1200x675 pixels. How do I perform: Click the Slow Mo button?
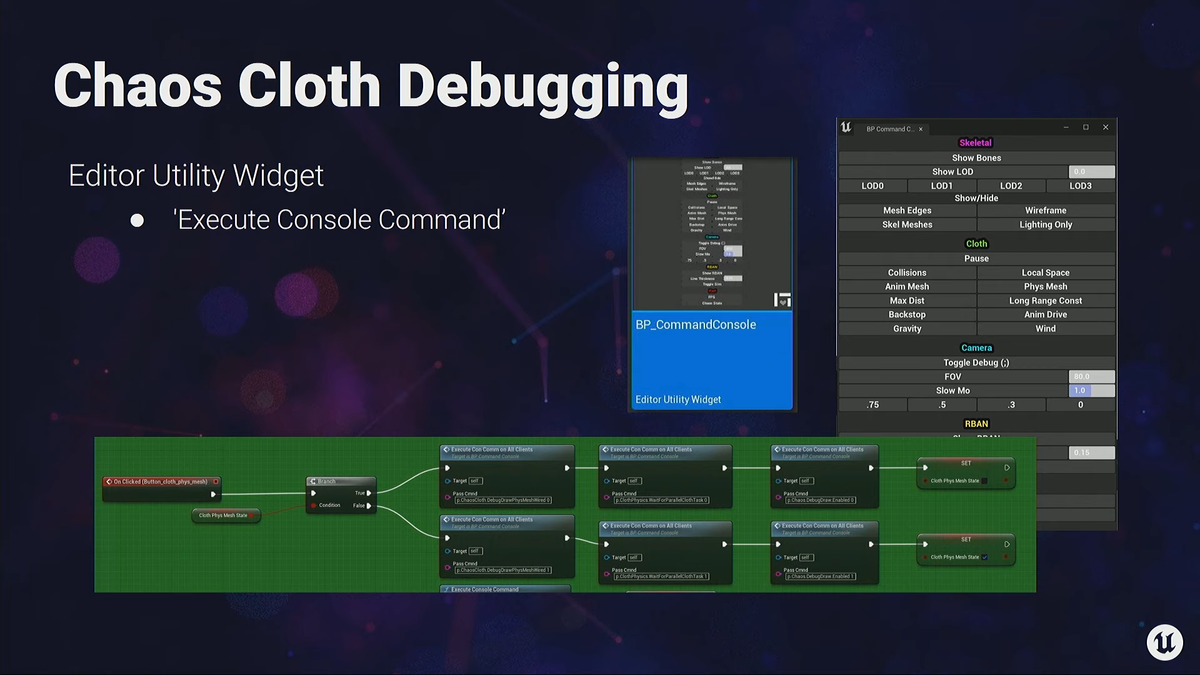[953, 390]
